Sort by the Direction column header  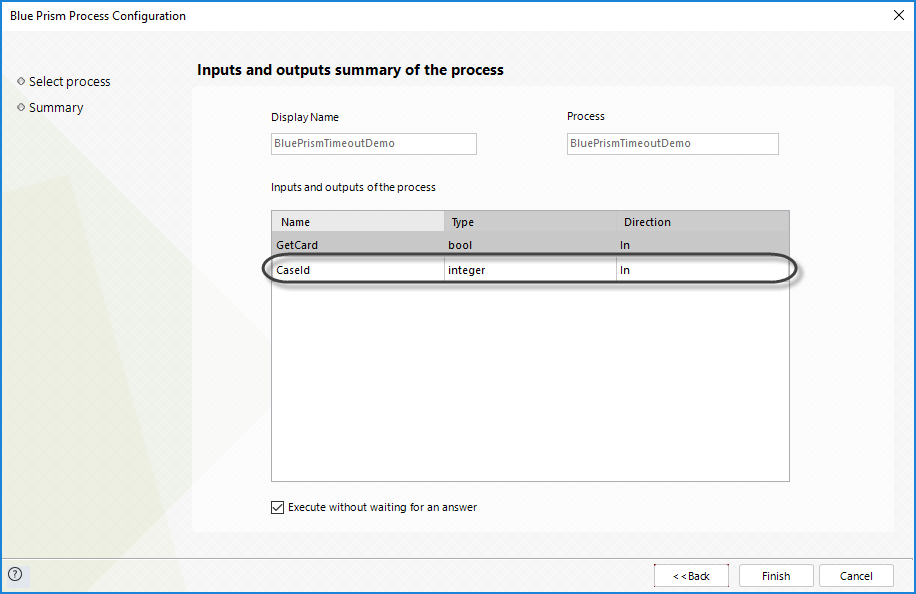click(703, 222)
